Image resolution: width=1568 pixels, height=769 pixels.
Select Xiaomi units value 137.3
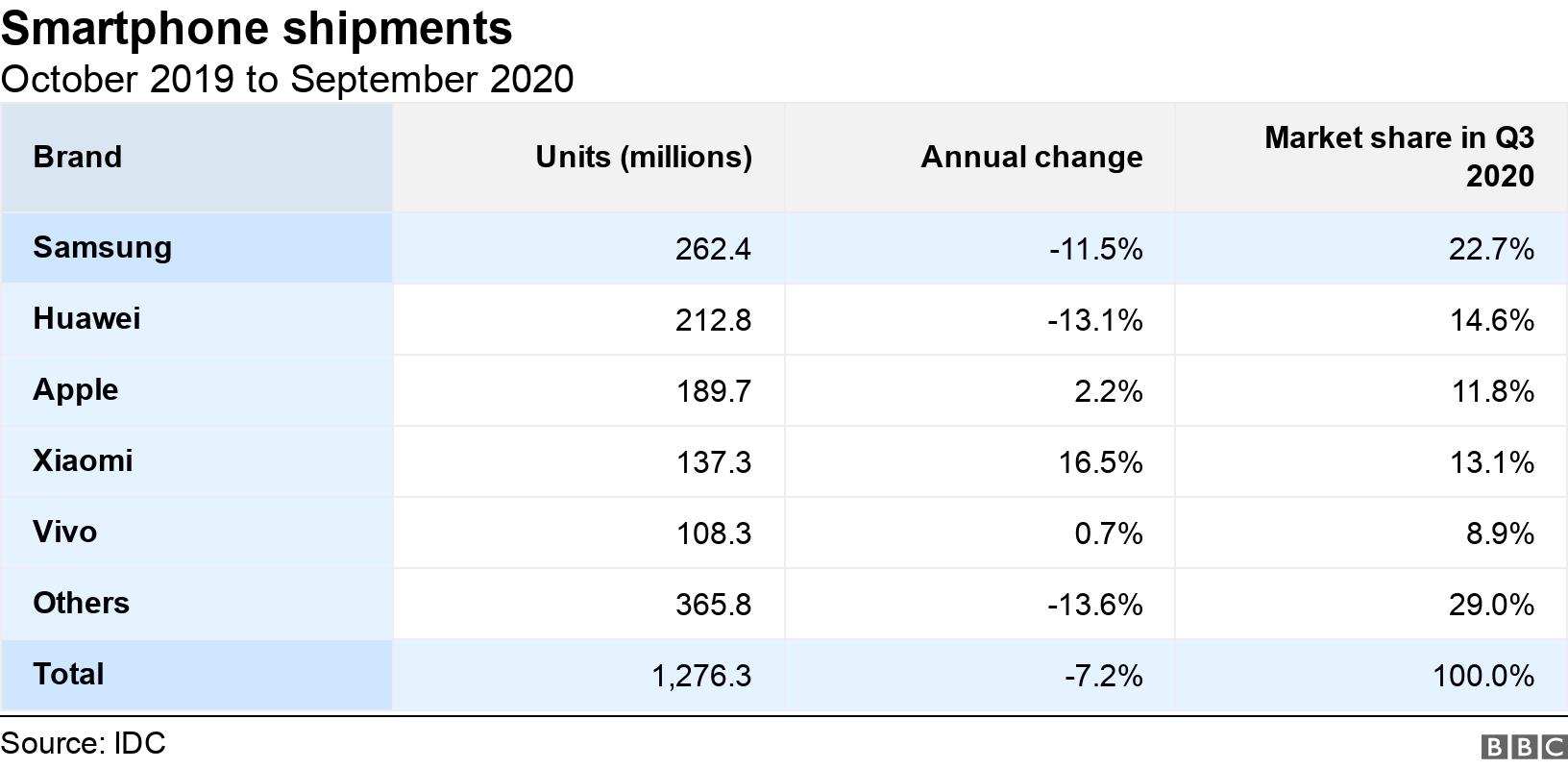[x=713, y=462]
